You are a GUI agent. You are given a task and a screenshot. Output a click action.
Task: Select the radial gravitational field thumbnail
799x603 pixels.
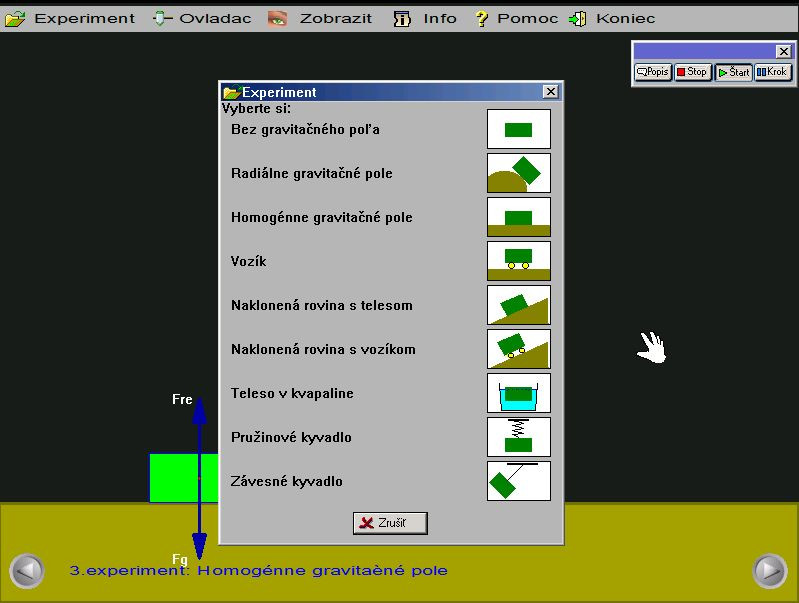click(519, 173)
